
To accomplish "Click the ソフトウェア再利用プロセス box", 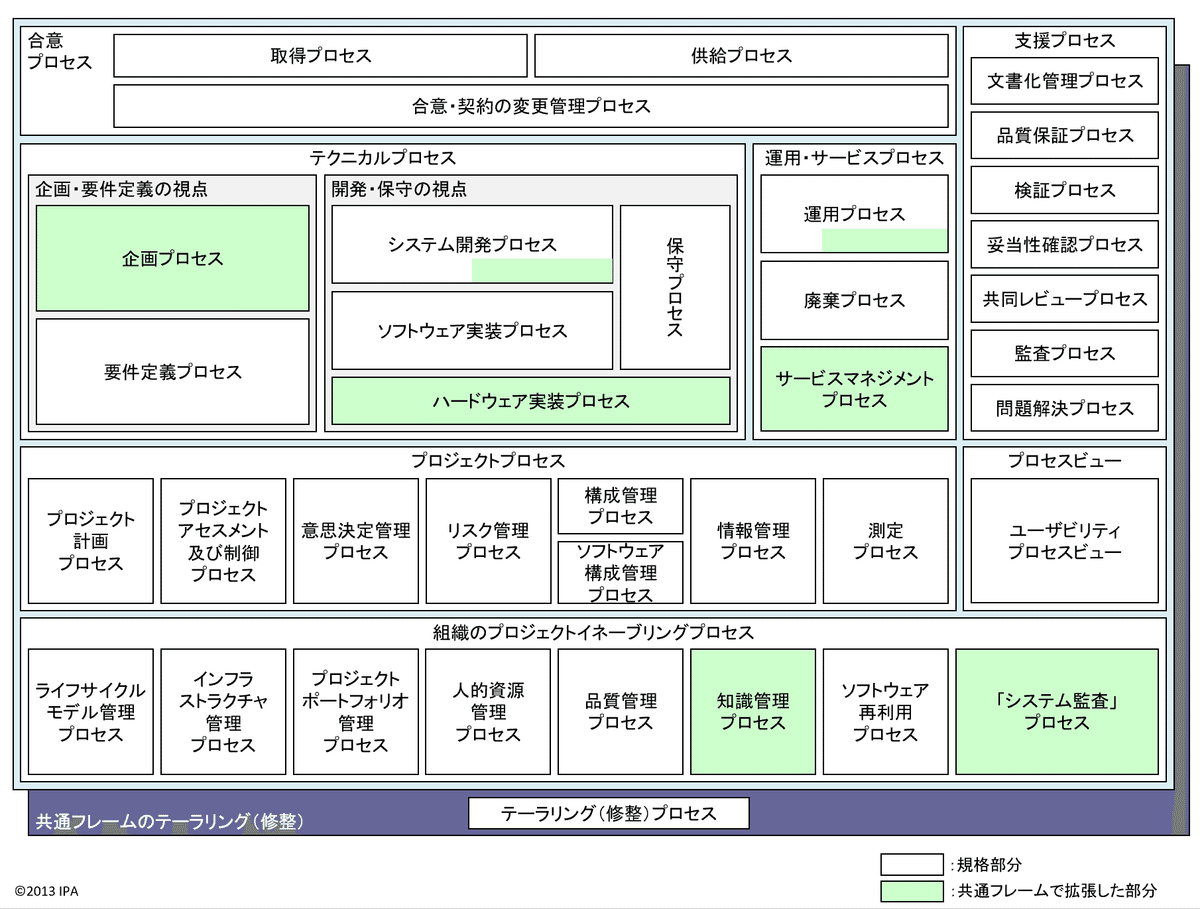I will click(x=885, y=712).
